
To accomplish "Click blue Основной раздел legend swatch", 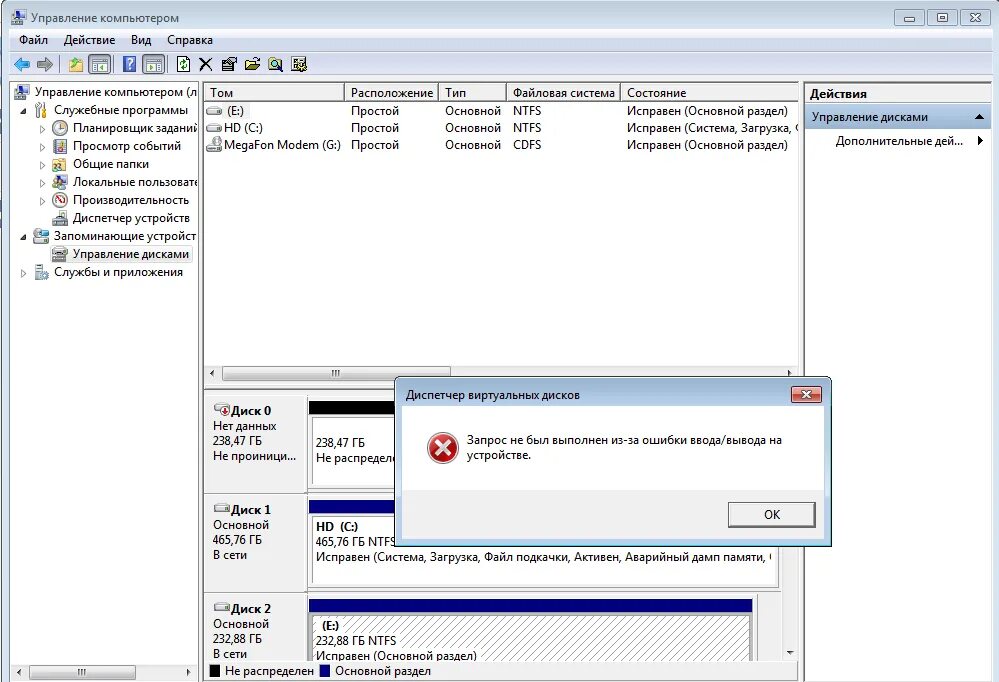I will click(325, 671).
